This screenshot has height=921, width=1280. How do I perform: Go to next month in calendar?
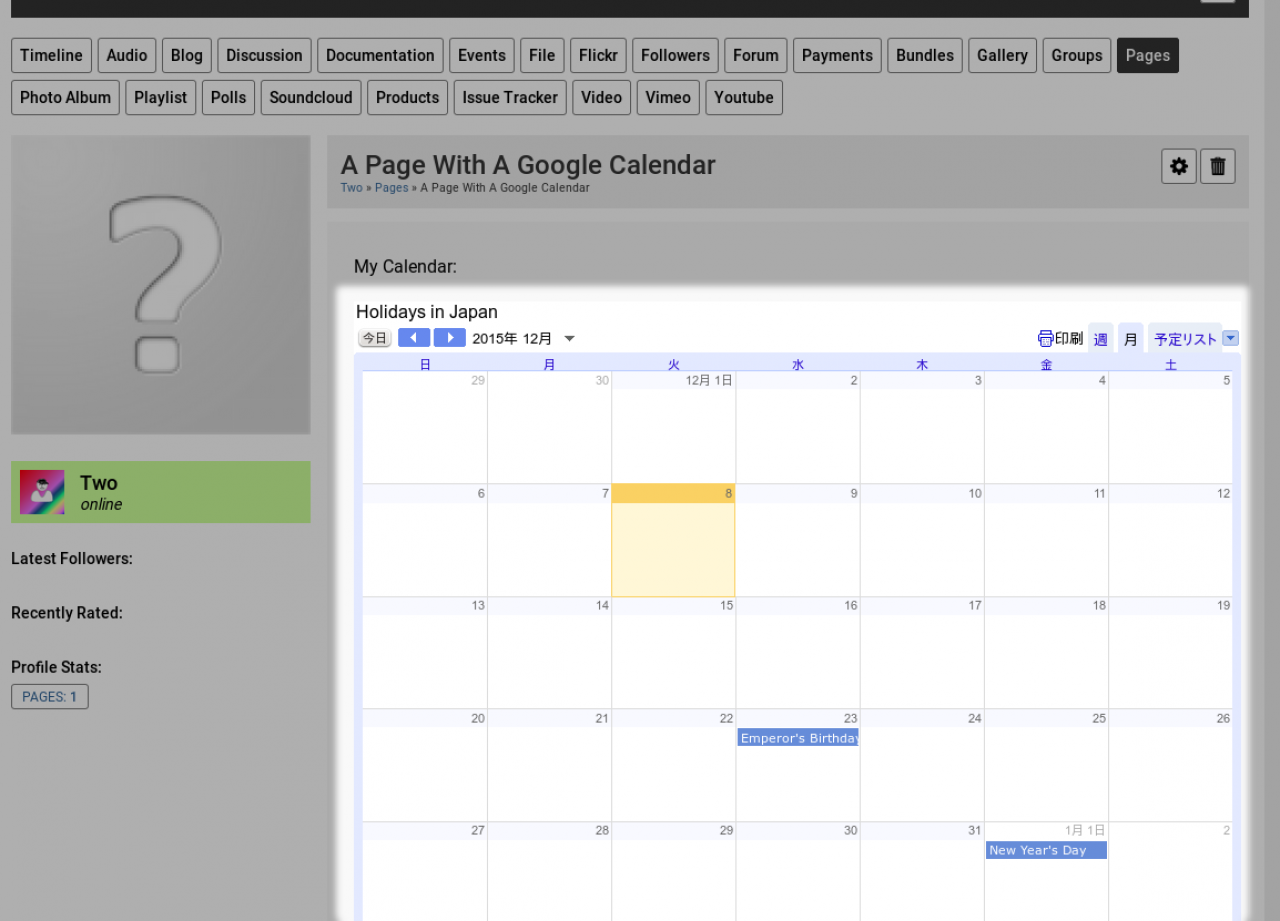pos(450,338)
